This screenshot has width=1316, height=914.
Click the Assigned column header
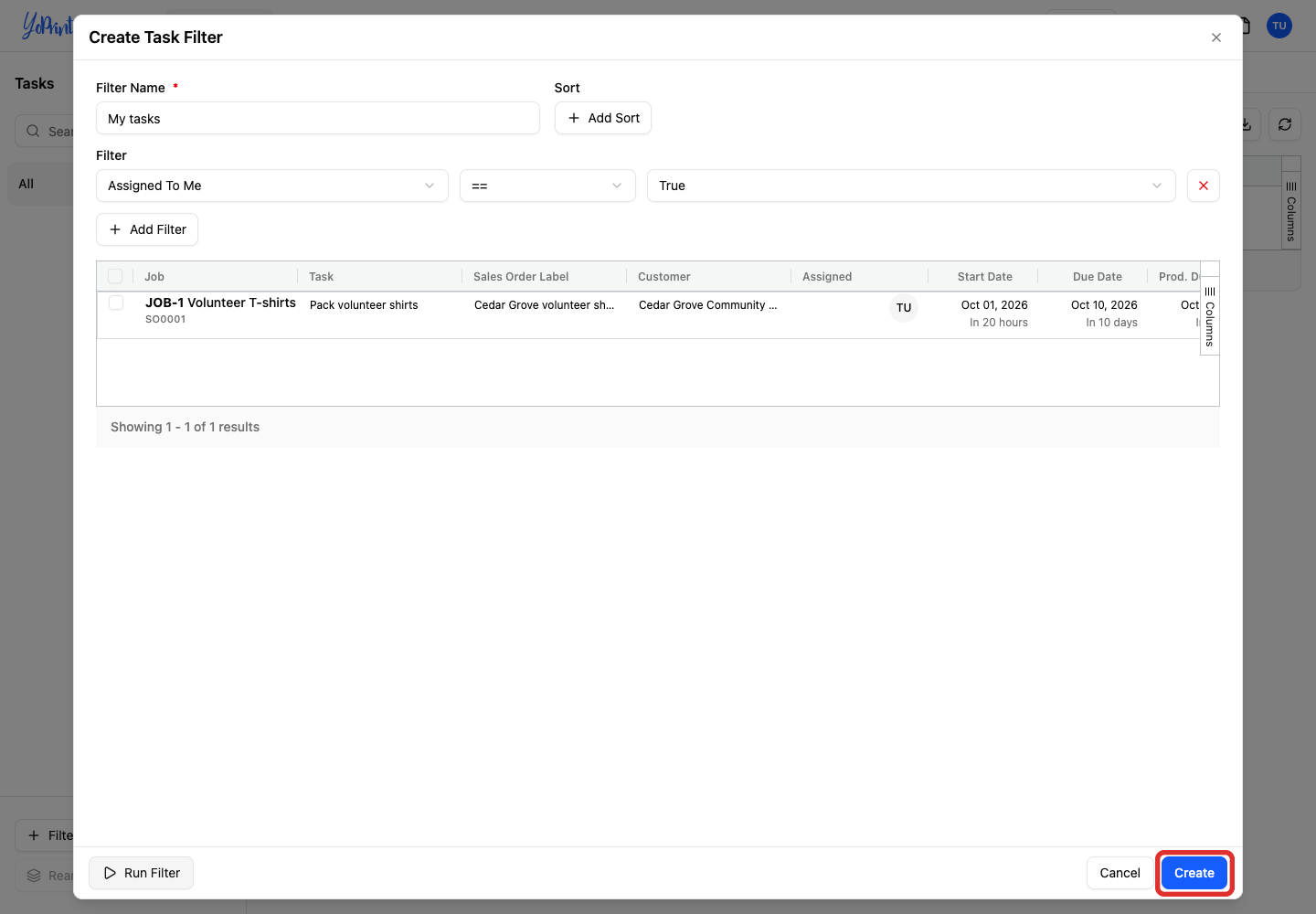(827, 277)
